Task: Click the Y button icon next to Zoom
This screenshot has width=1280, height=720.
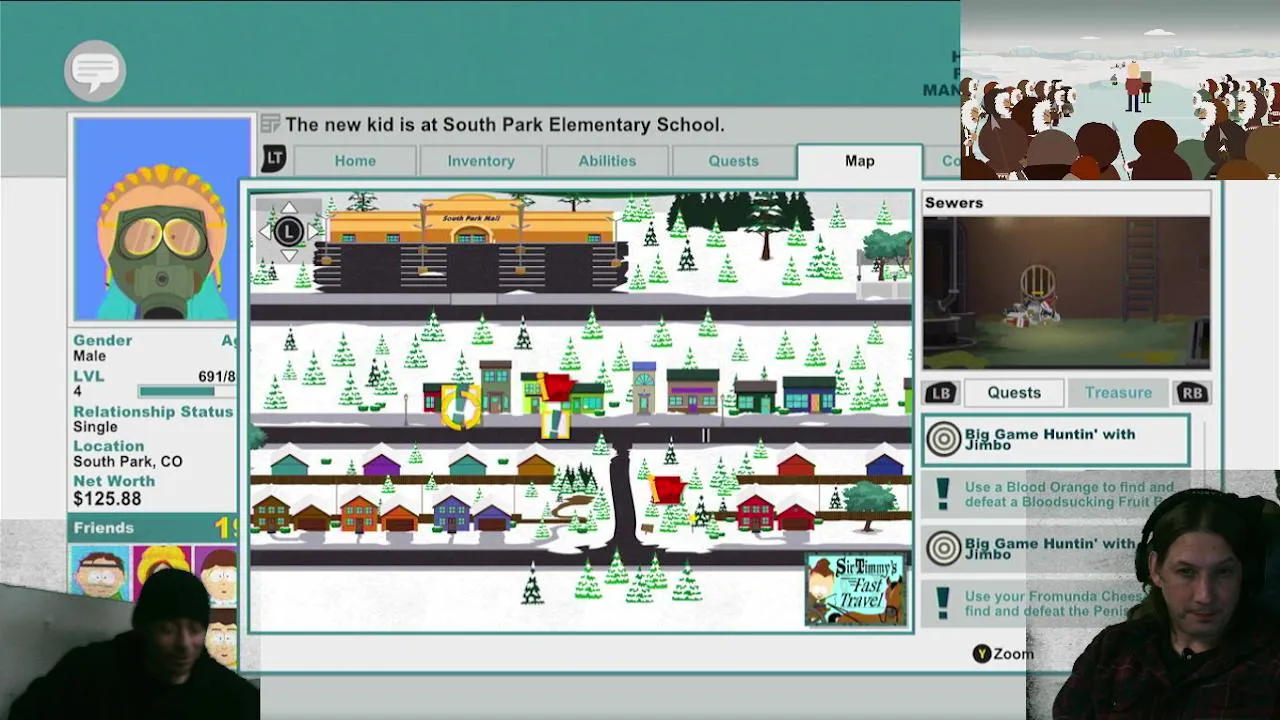Action: tap(982, 653)
